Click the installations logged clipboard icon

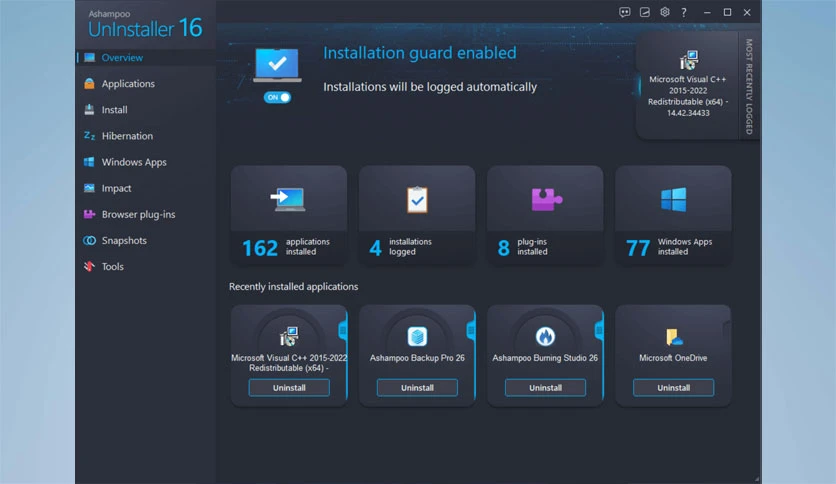click(417, 200)
